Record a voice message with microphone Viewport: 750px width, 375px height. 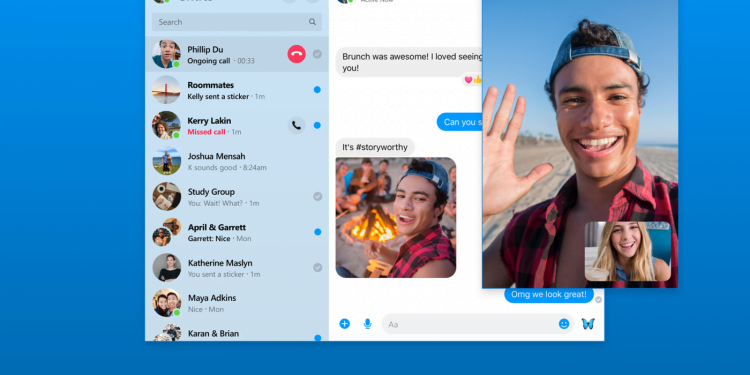click(x=367, y=324)
